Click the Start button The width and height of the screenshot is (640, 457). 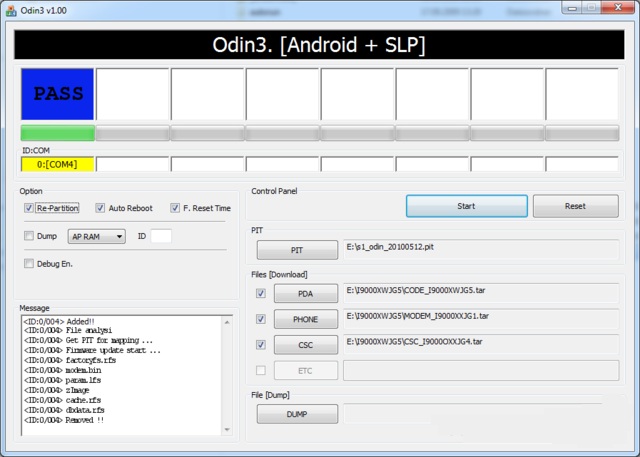(467, 206)
